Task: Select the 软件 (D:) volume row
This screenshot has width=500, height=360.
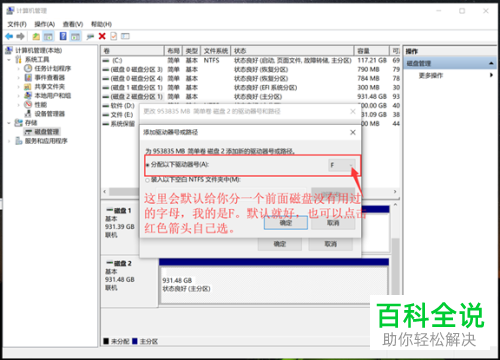Action: coord(123,106)
